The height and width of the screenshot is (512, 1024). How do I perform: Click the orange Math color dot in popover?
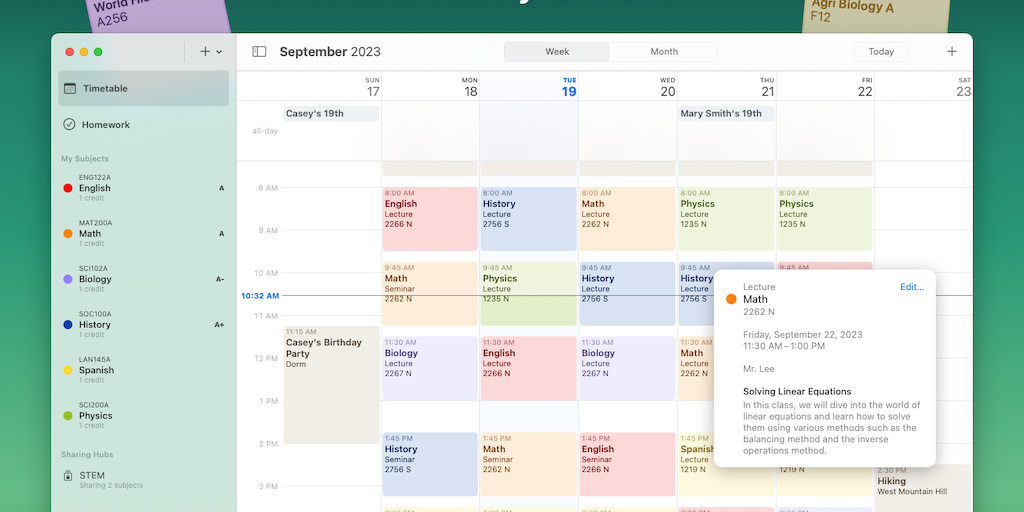click(731, 299)
